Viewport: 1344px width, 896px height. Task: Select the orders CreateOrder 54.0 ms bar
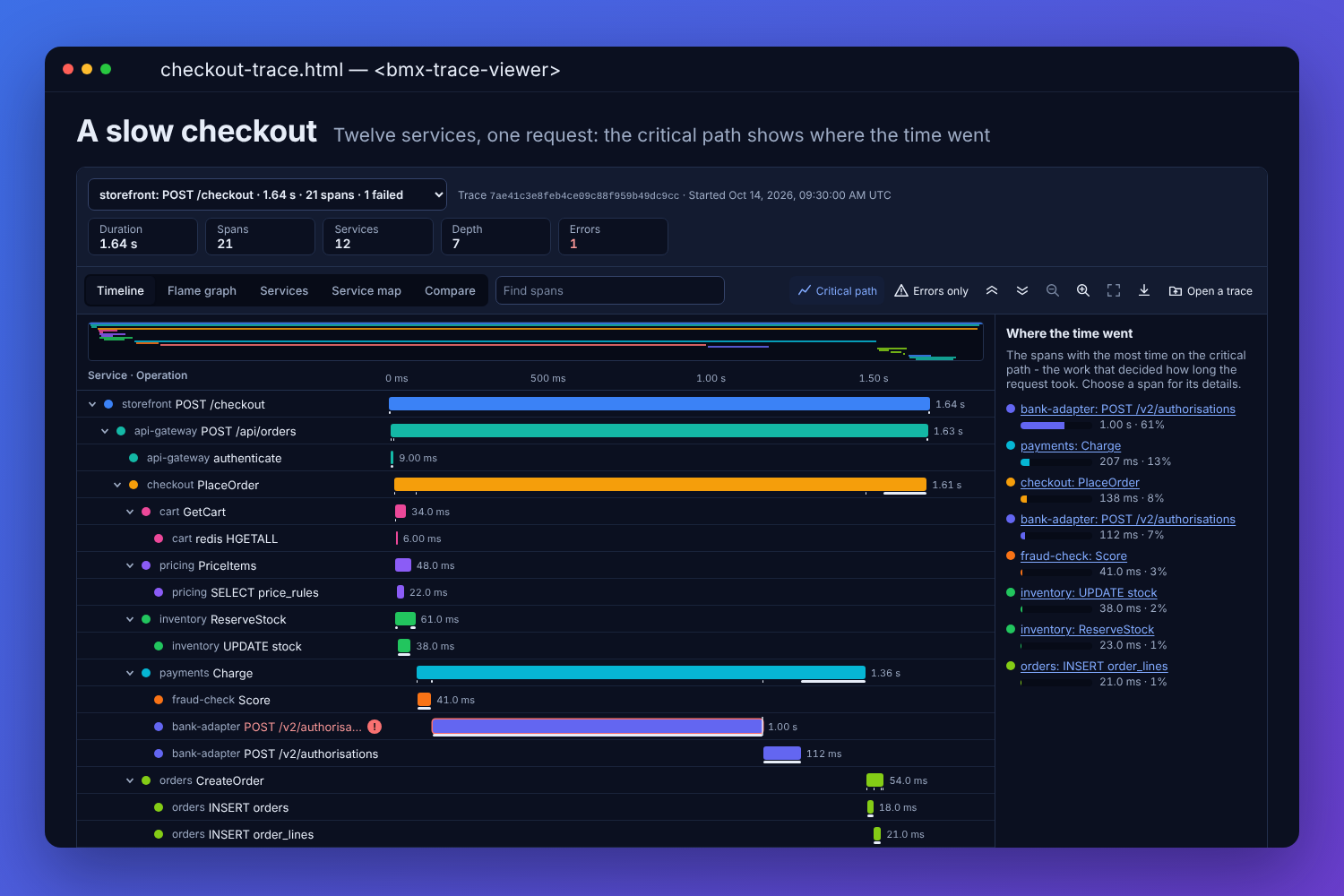[x=874, y=780]
